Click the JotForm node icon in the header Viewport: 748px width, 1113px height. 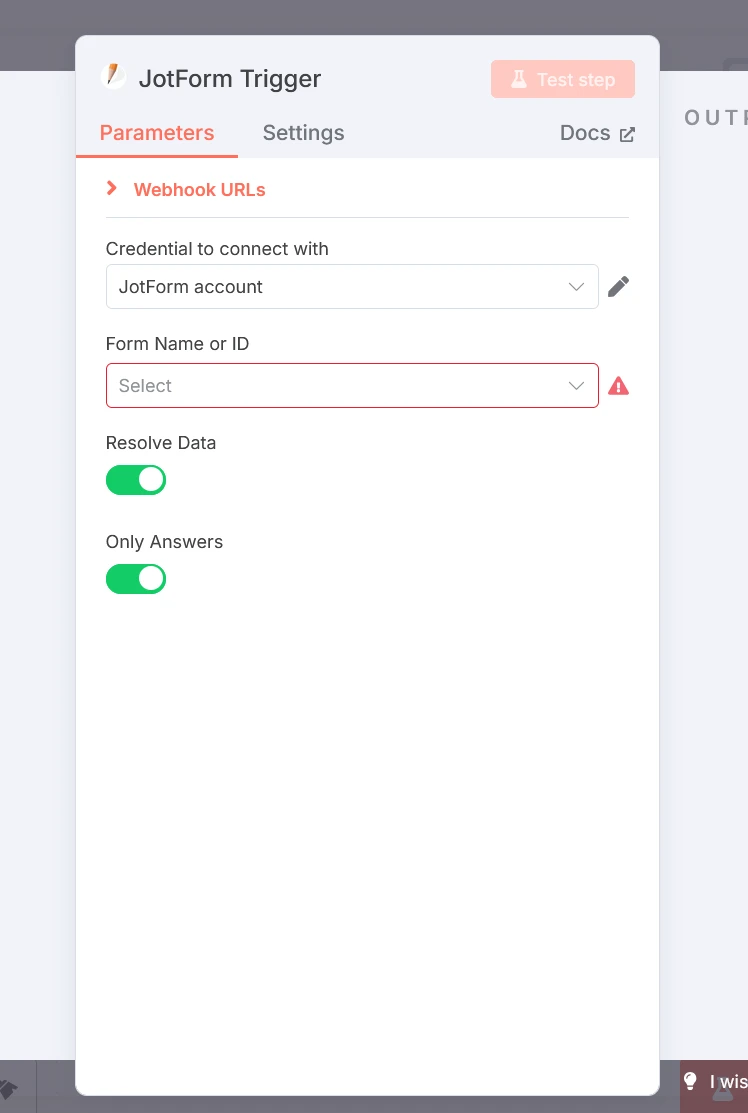click(x=114, y=75)
